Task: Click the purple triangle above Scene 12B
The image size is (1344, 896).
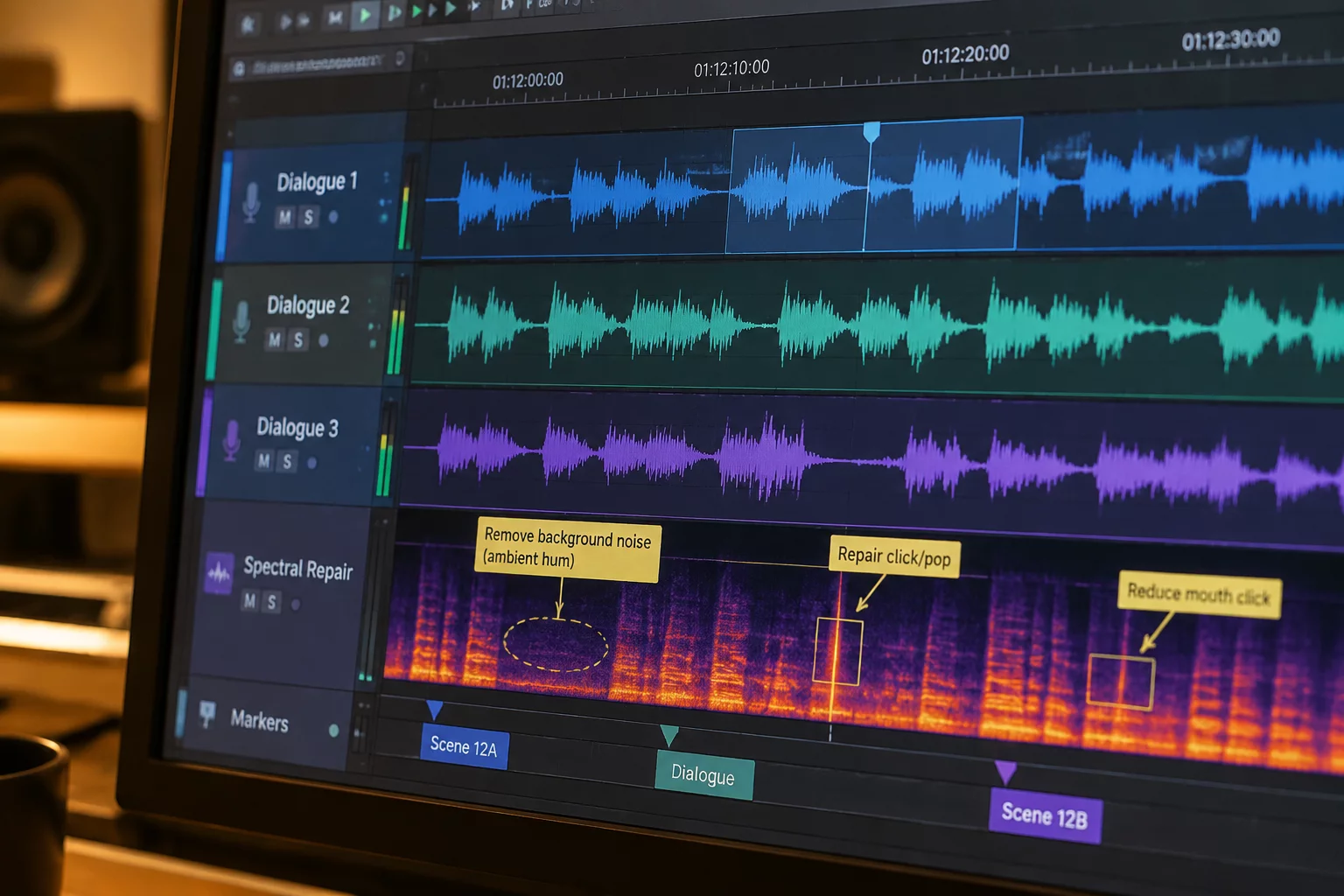Action: (1005, 772)
